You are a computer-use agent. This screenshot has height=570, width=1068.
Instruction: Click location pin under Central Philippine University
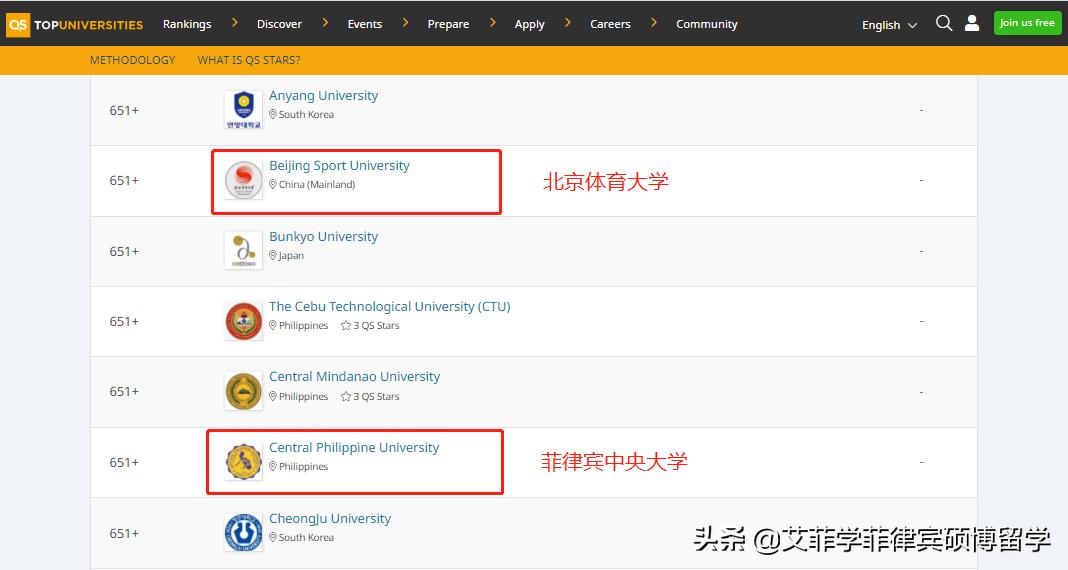click(x=273, y=466)
